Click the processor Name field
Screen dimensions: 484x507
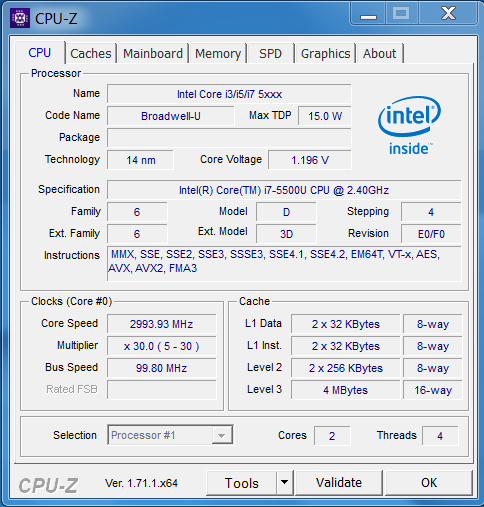pos(229,94)
